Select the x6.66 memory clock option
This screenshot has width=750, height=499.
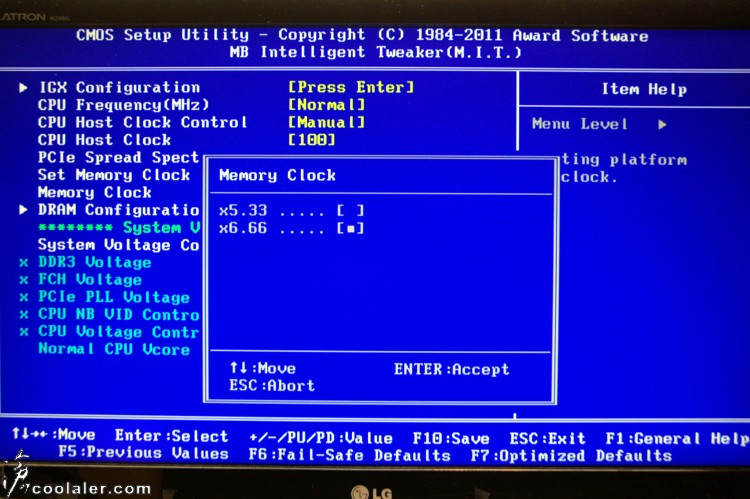point(292,228)
